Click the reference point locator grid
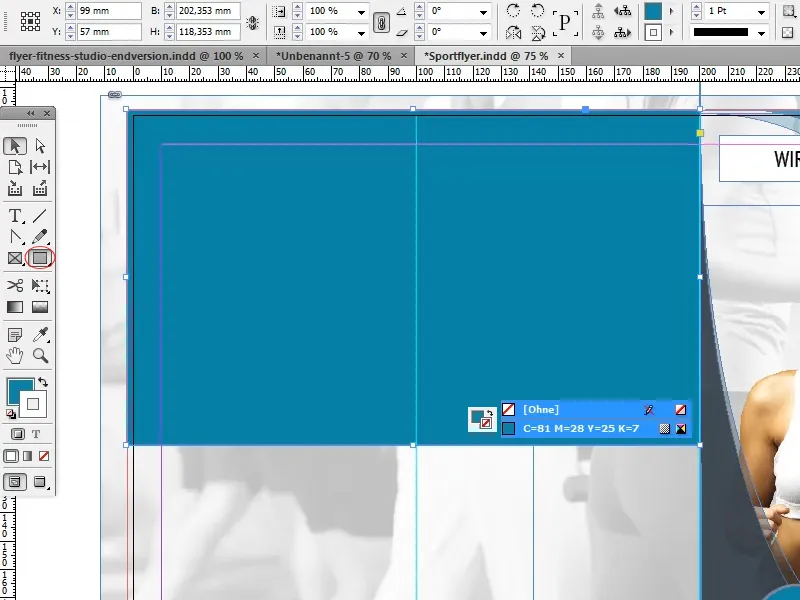800x600 pixels. (31, 21)
